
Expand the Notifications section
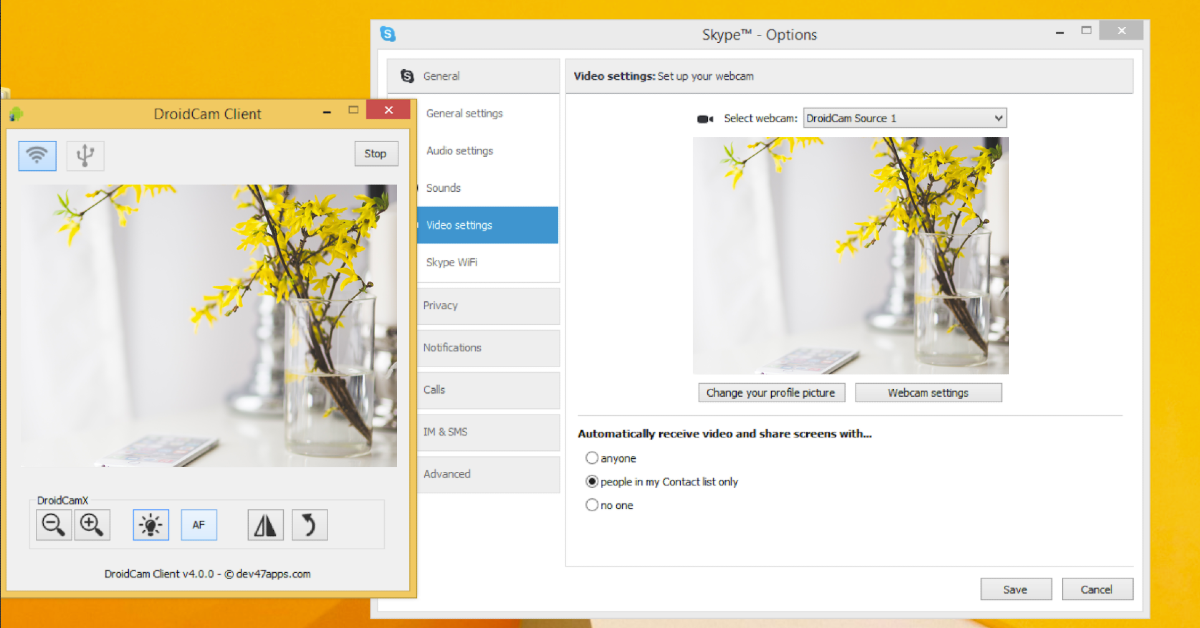(x=486, y=348)
